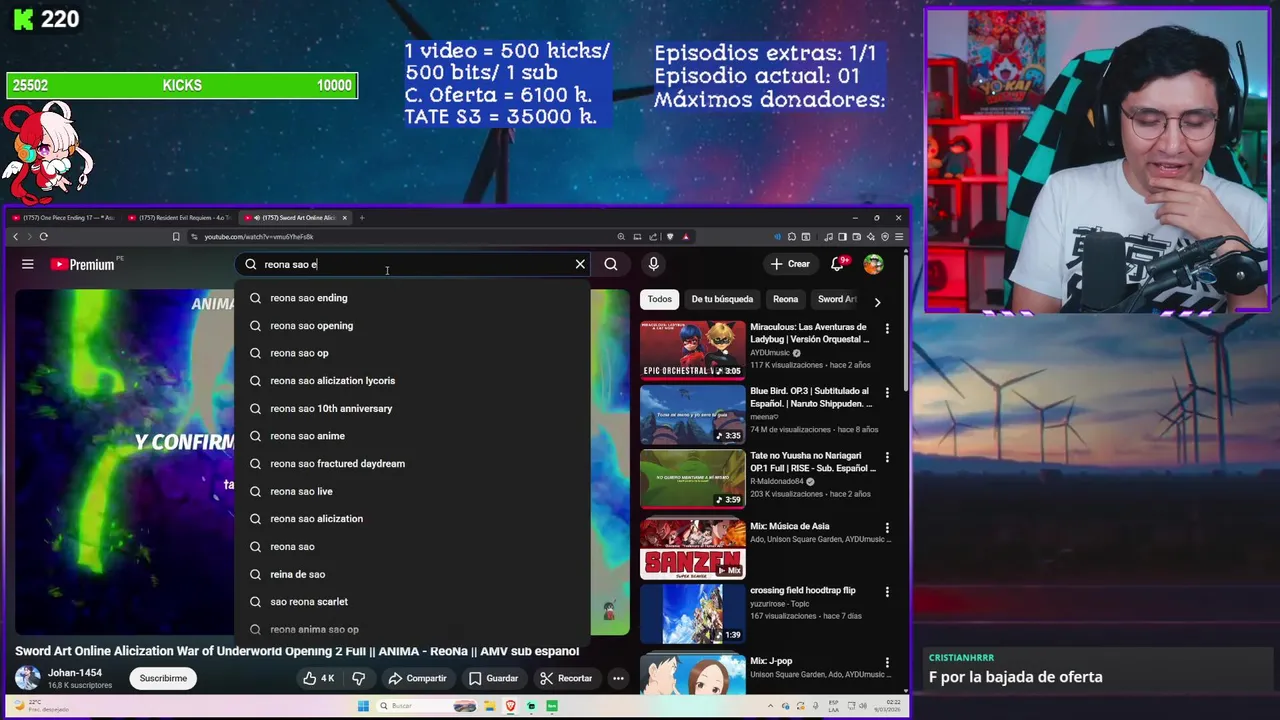This screenshot has width=1280, height=720.
Task: Go back in browser history
Action: pyautogui.click(x=15, y=237)
